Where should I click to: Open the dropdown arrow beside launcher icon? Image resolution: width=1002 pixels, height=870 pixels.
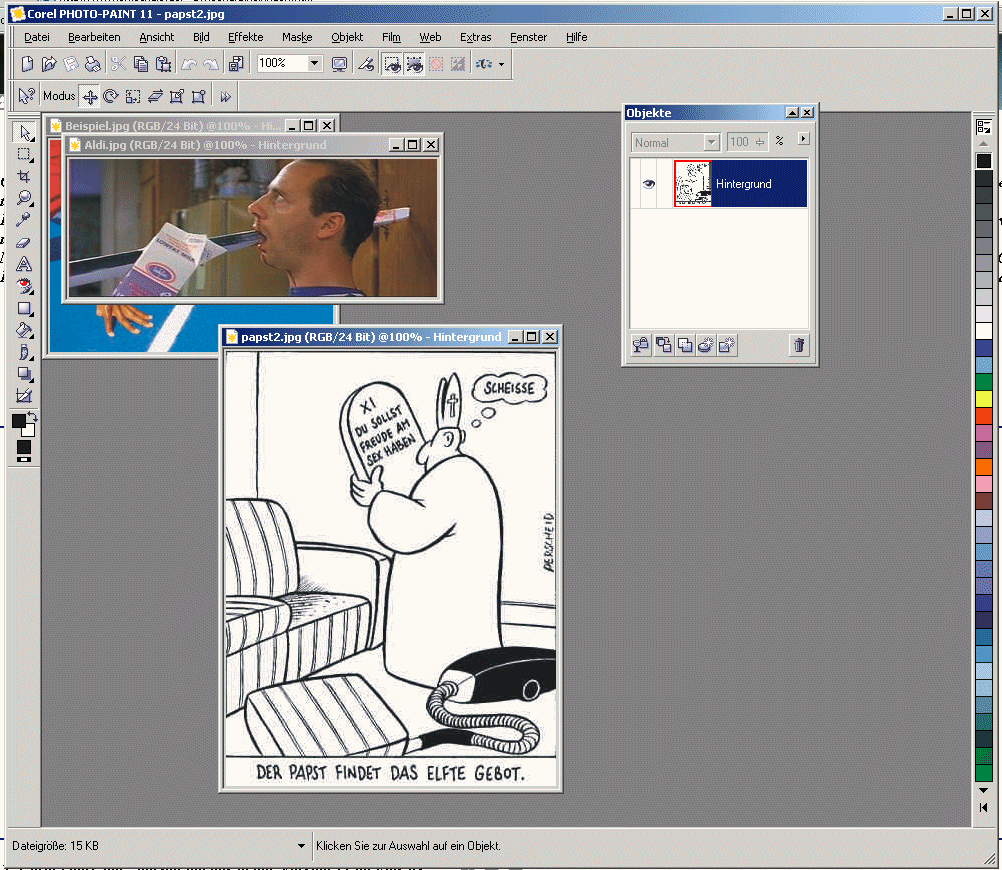(502, 64)
